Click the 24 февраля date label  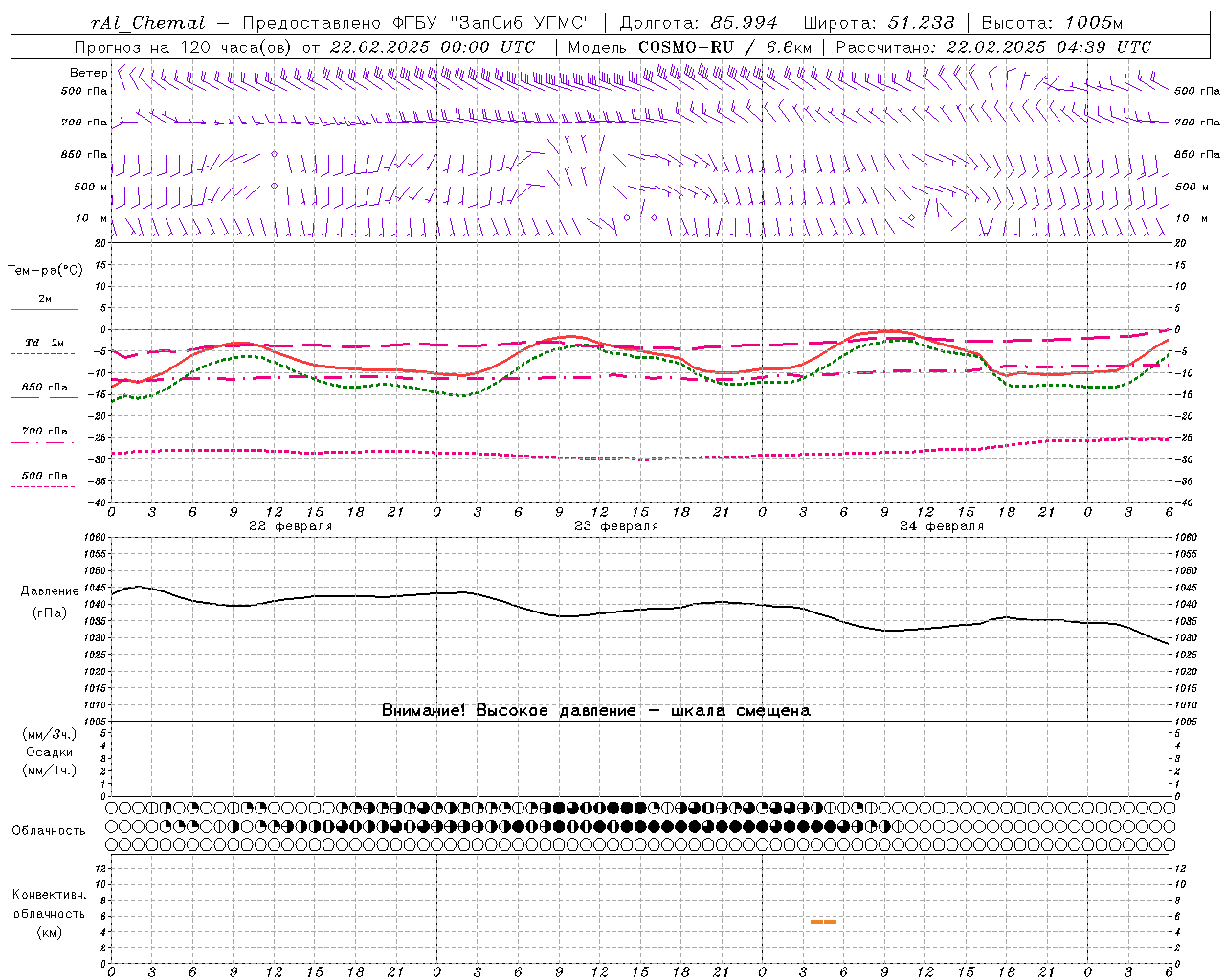click(942, 526)
